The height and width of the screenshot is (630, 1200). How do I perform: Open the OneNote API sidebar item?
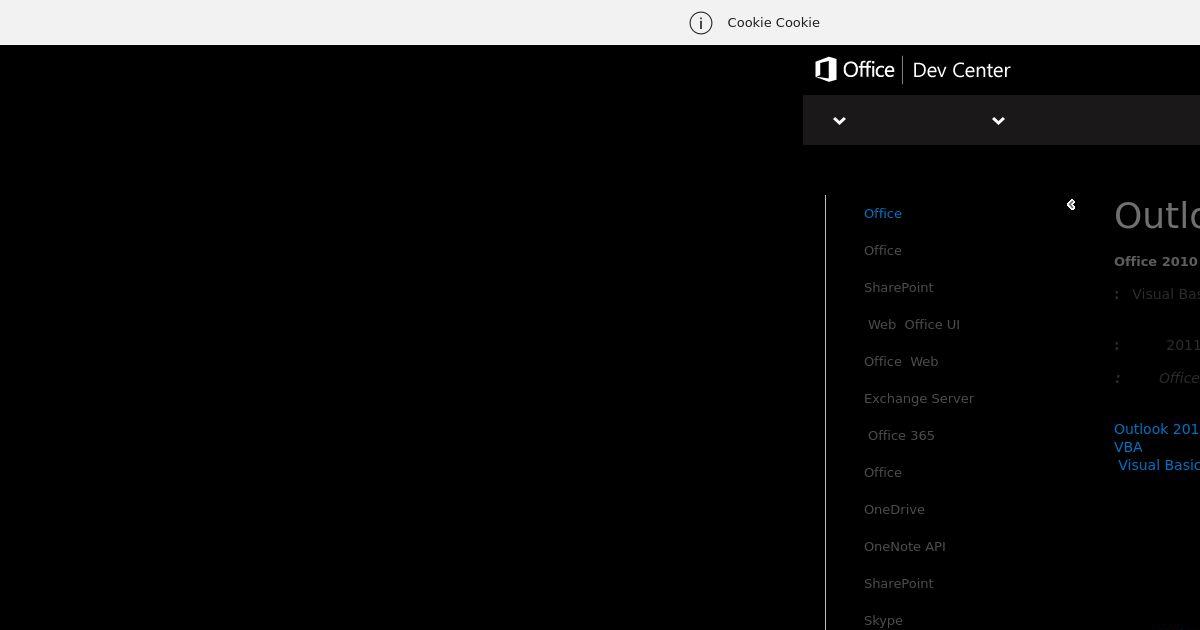coord(905,547)
